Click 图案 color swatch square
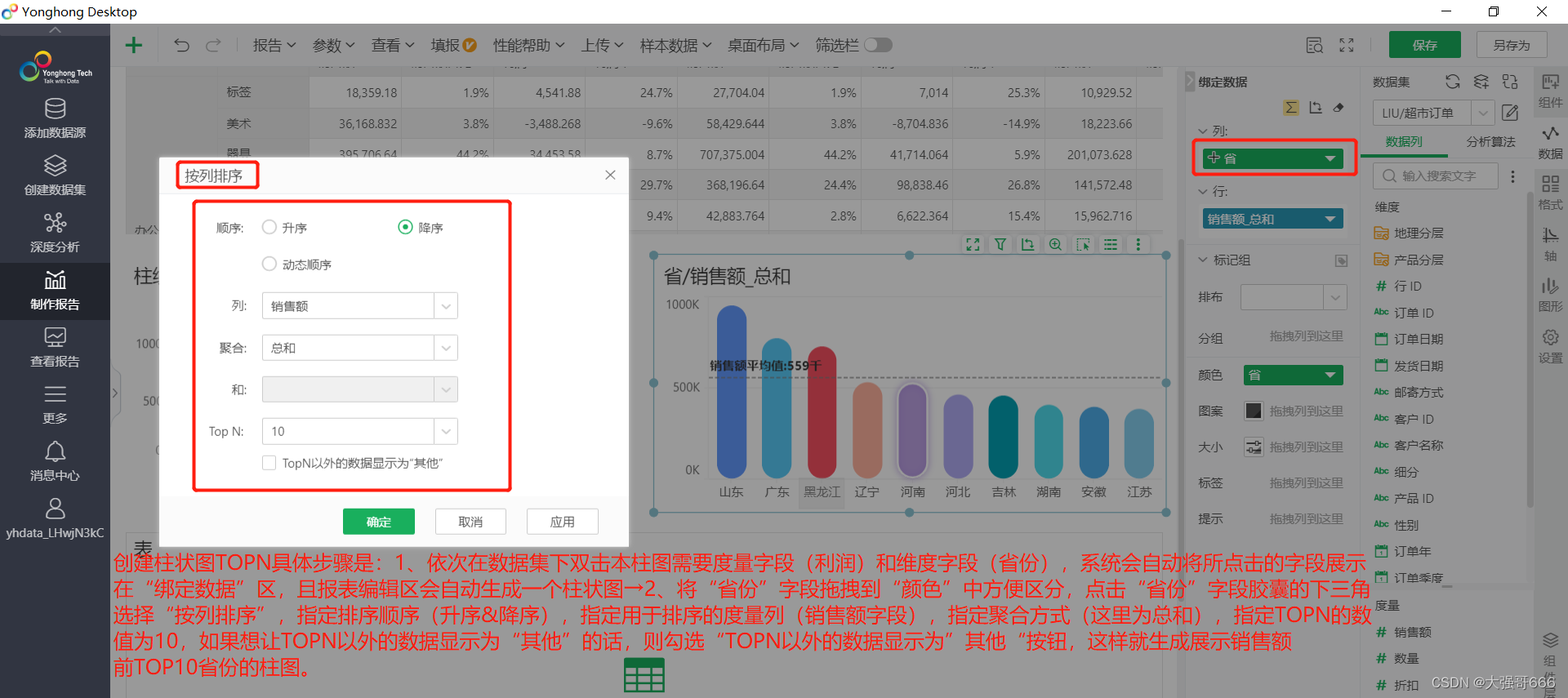Image resolution: width=1568 pixels, height=698 pixels. [1254, 411]
